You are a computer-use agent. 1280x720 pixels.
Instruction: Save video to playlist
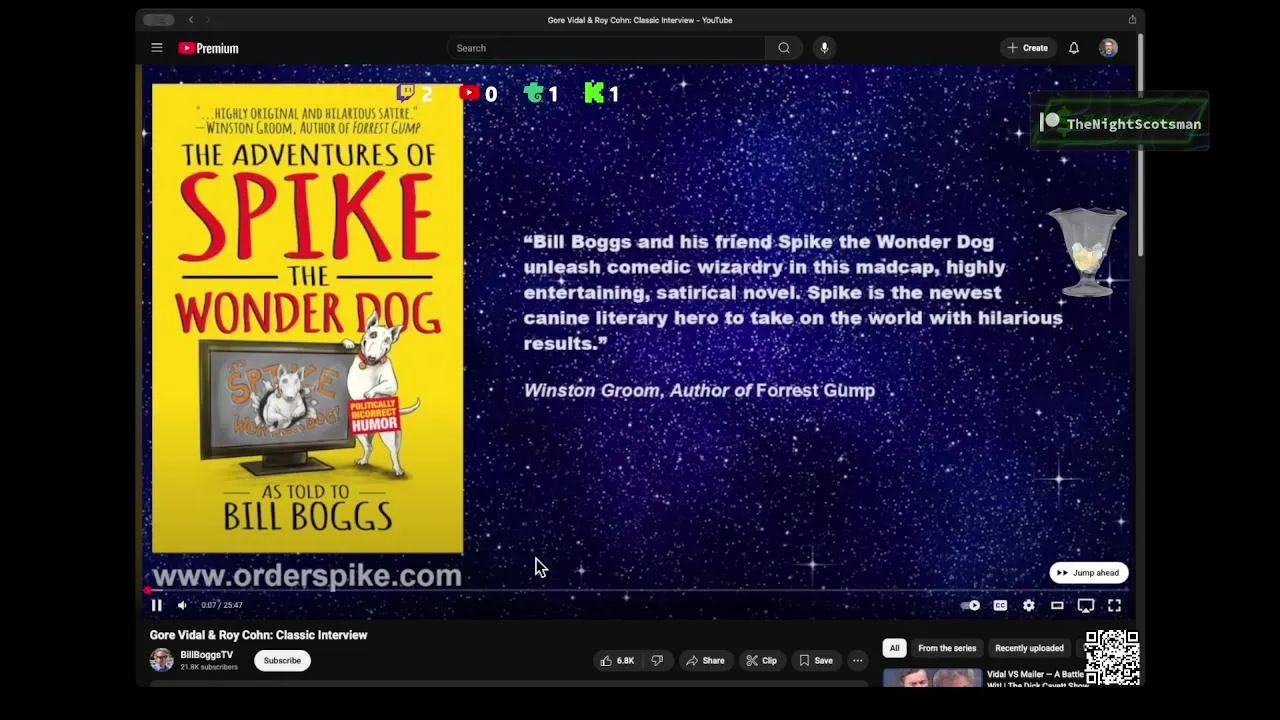pyautogui.click(x=815, y=660)
